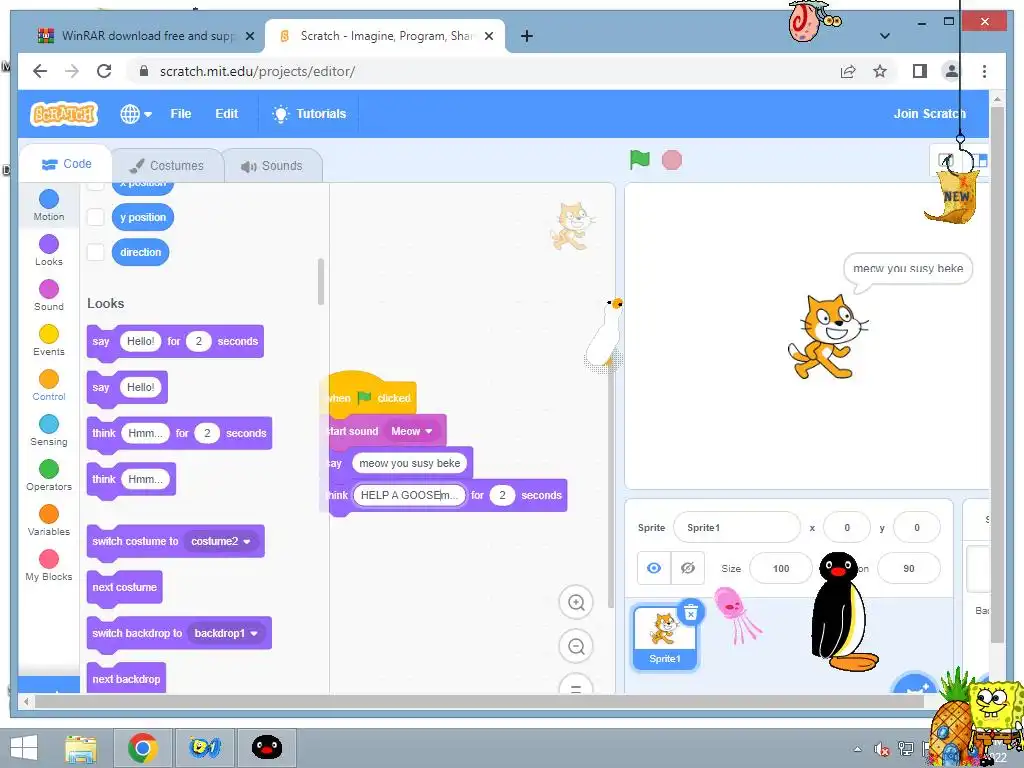Click the sprite direction field showing 90
Screen dimensions: 1024x768
[x=908, y=568]
